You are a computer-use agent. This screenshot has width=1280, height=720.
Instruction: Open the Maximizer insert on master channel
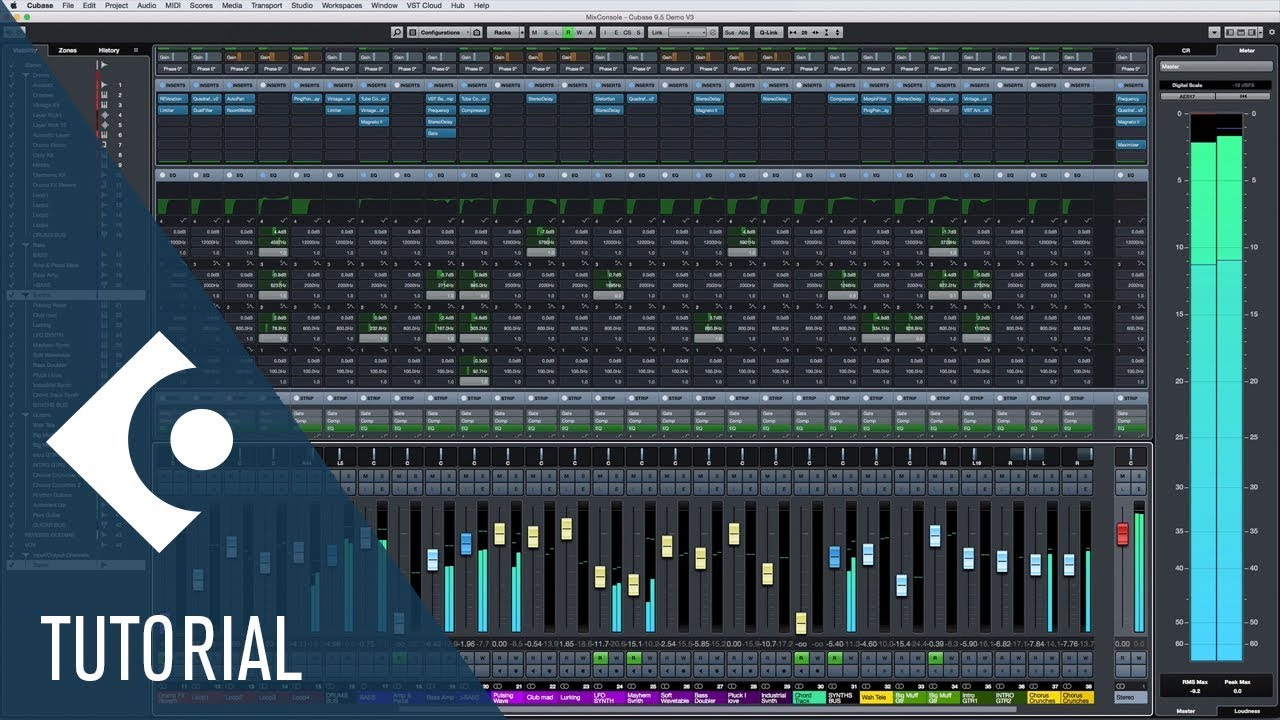[x=1130, y=145]
